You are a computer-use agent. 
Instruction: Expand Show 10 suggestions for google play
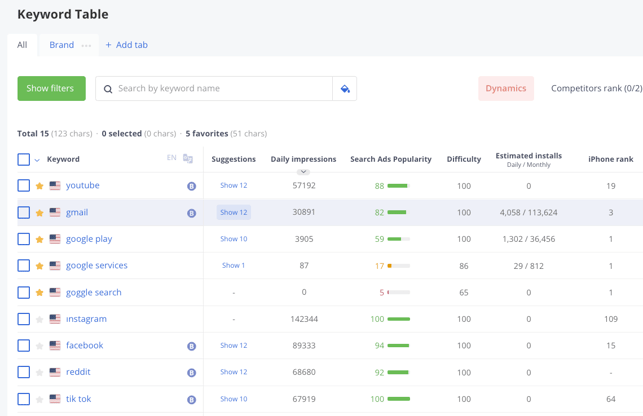(x=234, y=239)
